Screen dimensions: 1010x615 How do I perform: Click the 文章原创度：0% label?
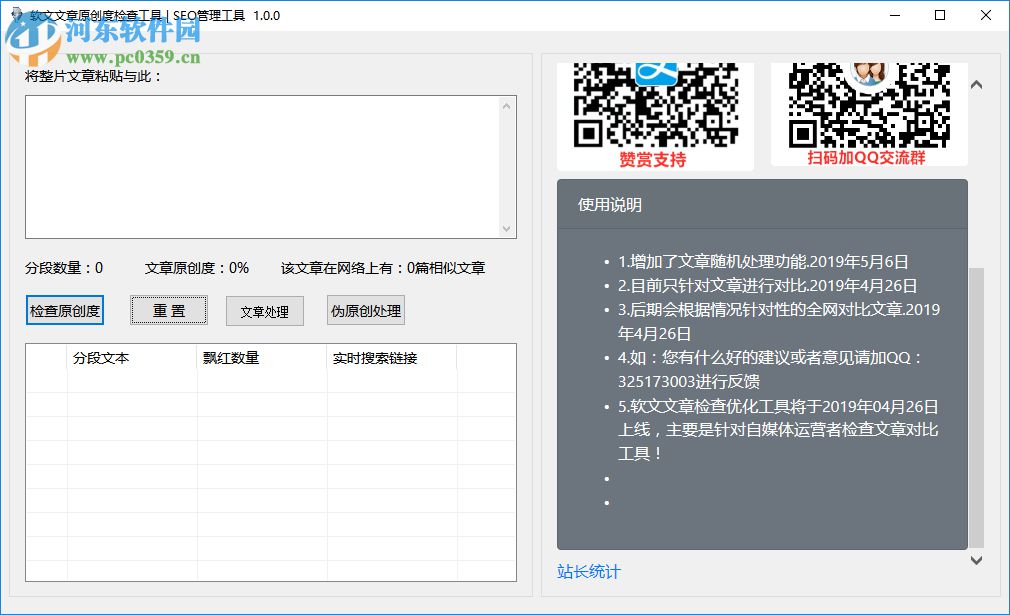pyautogui.click(x=196, y=268)
